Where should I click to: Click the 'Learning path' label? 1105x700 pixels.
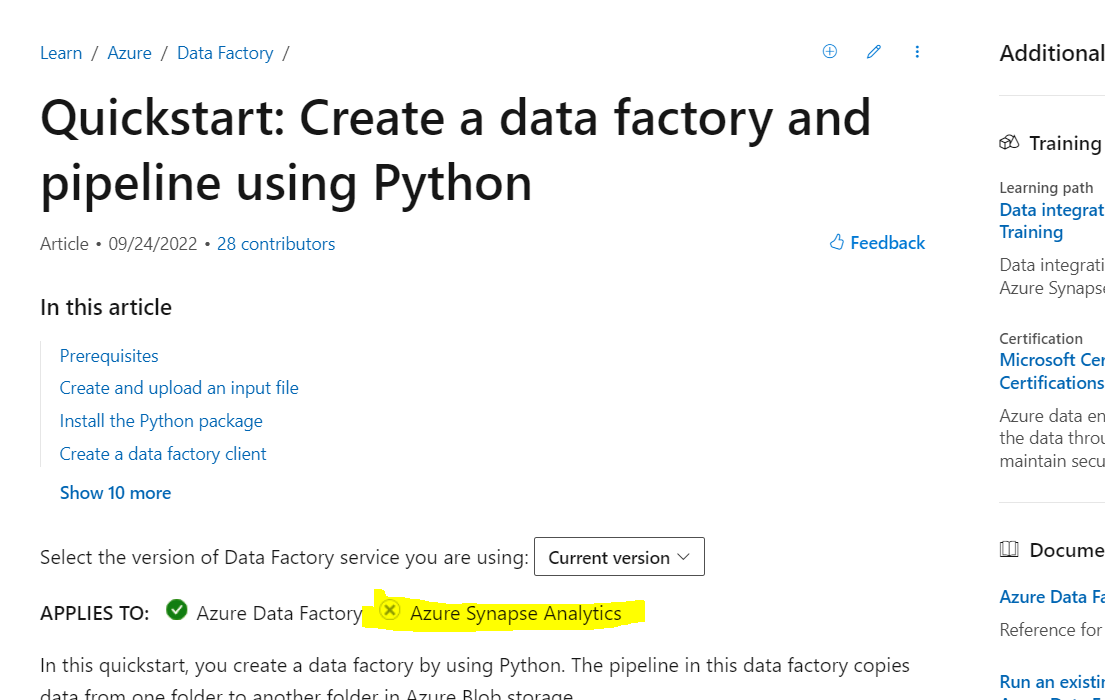[x=1046, y=188]
